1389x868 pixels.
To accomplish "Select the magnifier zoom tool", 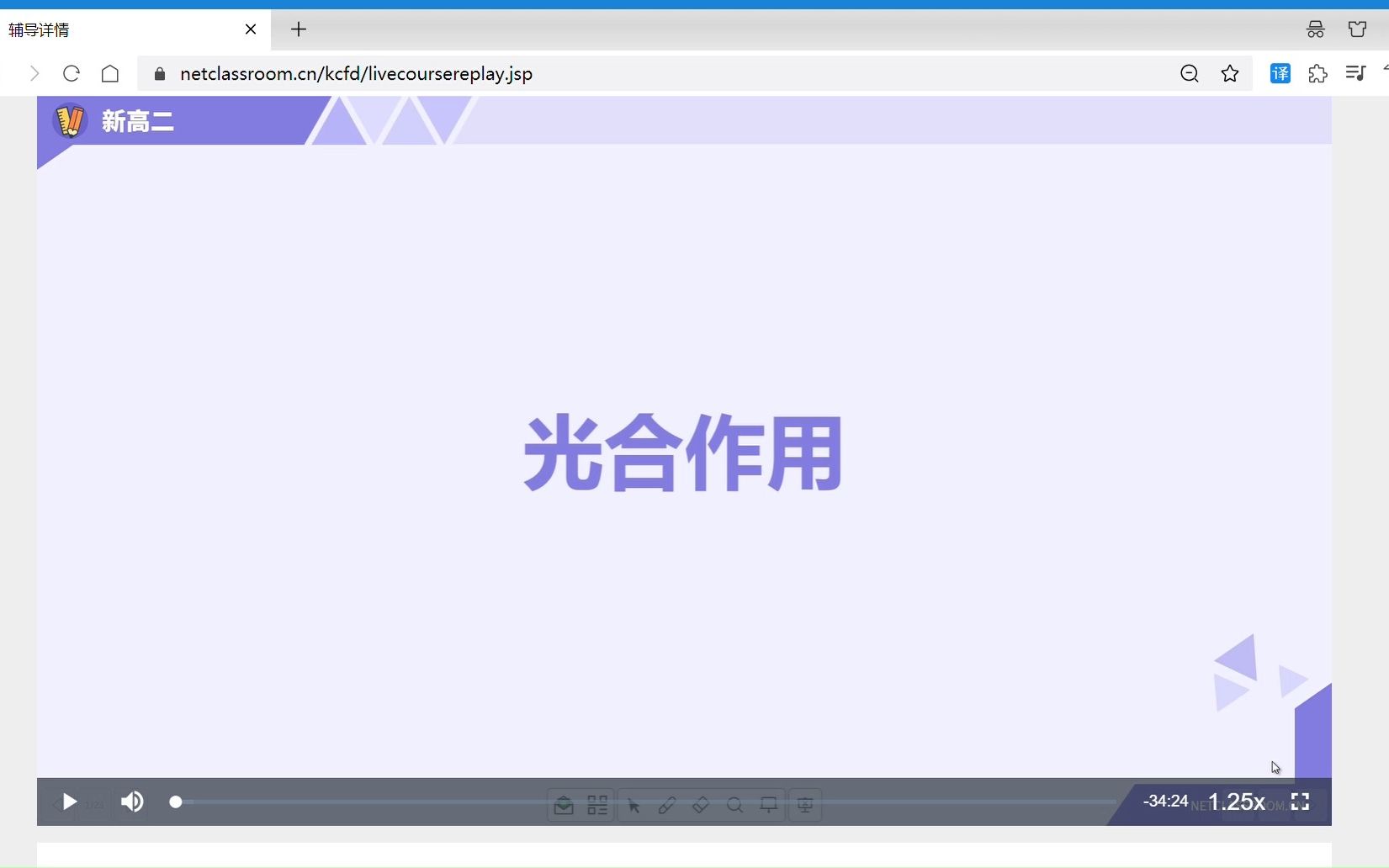I will click(734, 806).
